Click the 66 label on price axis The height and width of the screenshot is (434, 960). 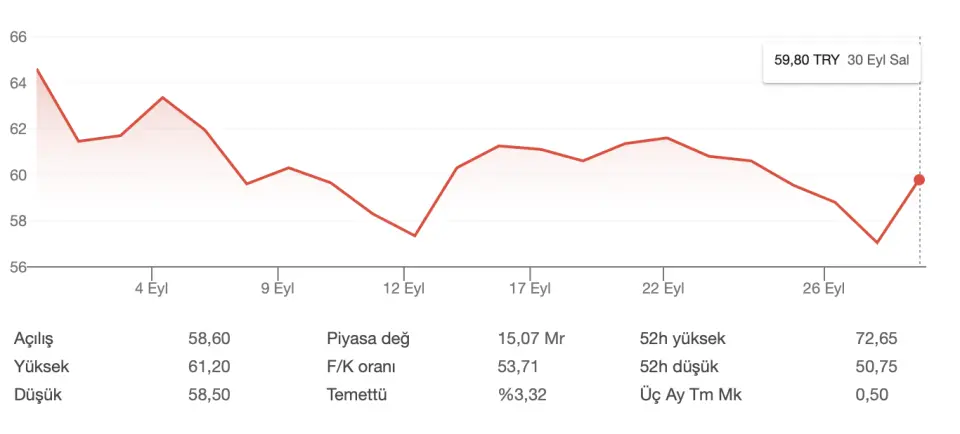click(x=18, y=37)
